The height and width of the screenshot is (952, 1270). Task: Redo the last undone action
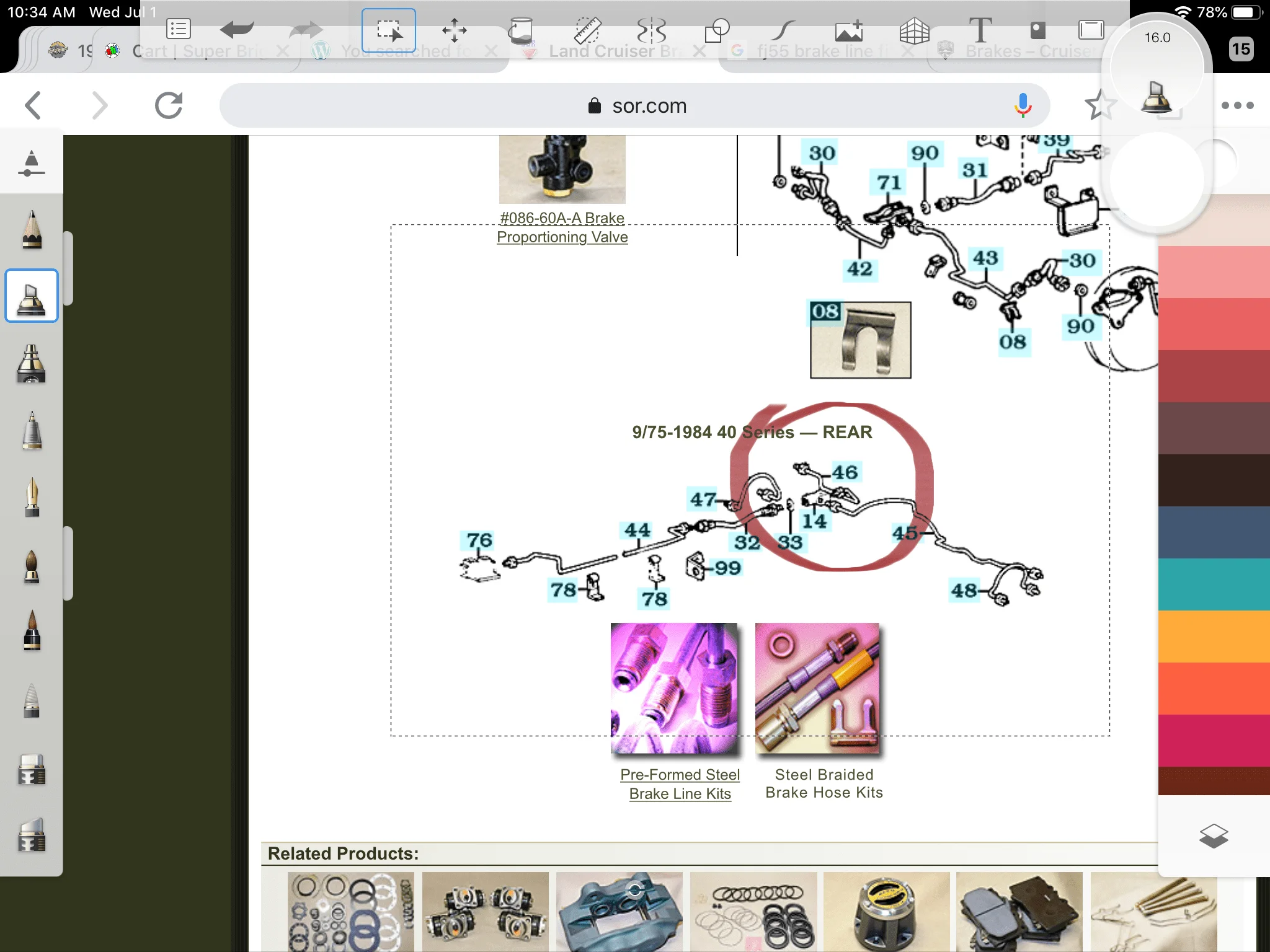[306, 29]
